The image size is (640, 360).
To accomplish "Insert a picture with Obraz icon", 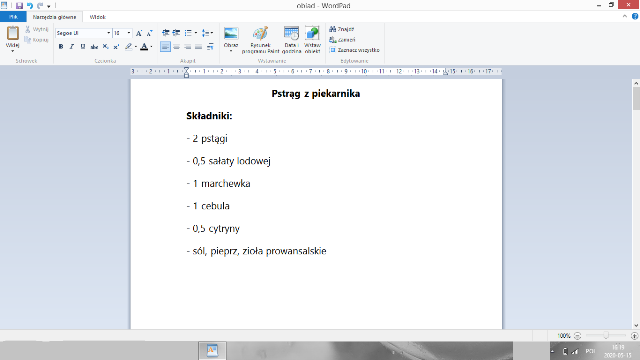I will [231, 34].
